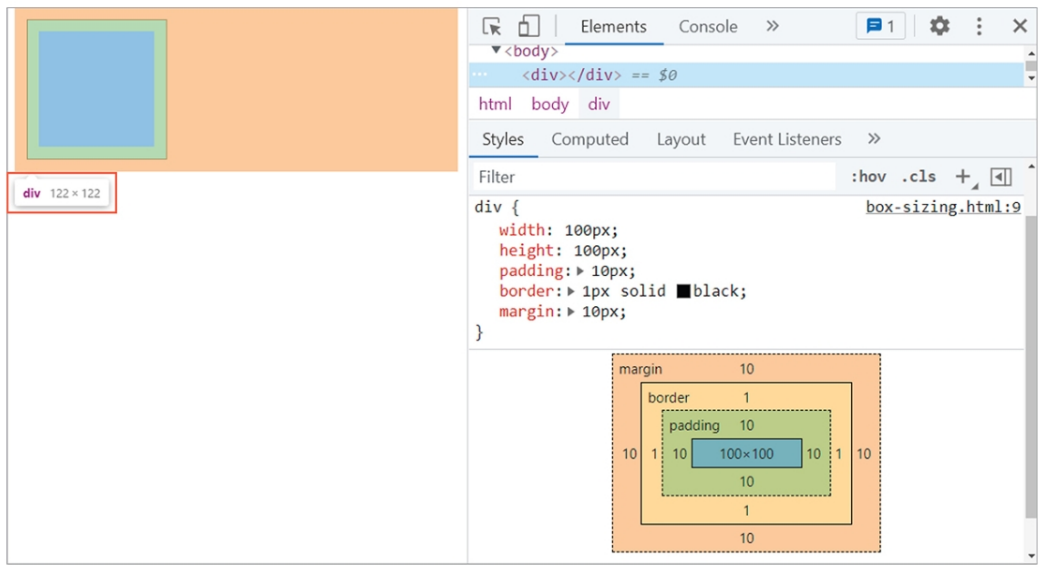Open the black border color swatch
Image resolution: width=1042 pixels, height=567 pixels.
click(x=683, y=291)
